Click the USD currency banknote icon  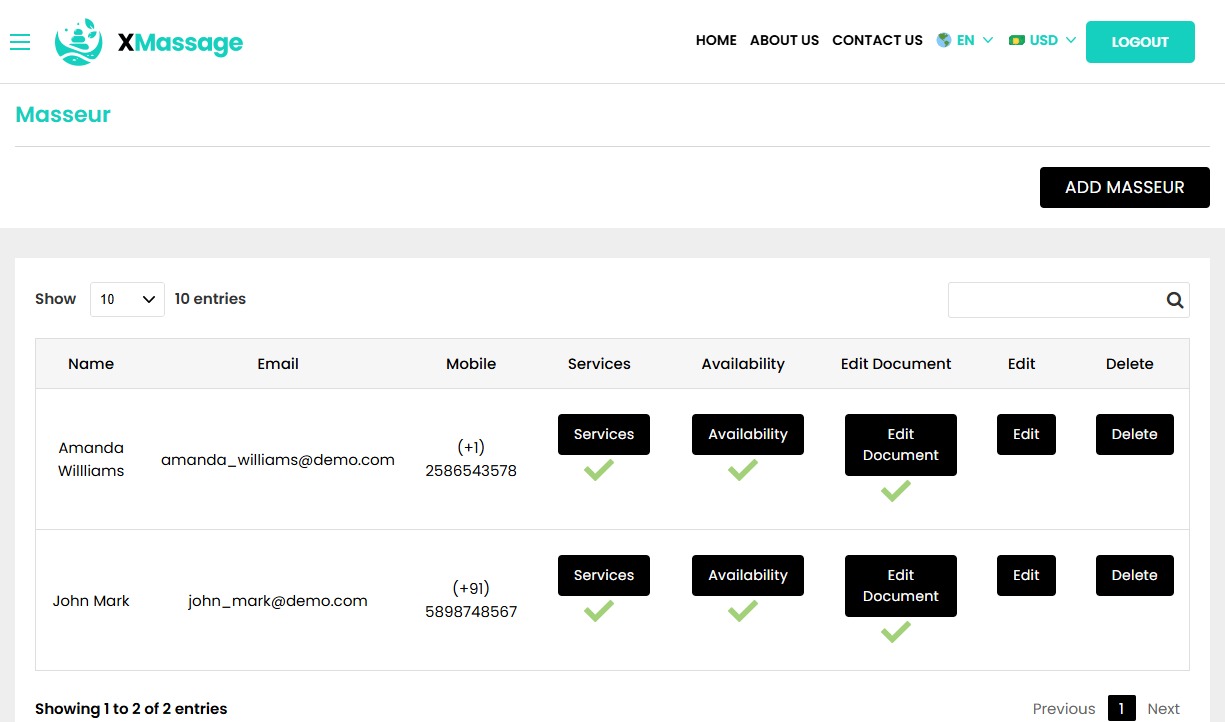pos(1017,41)
